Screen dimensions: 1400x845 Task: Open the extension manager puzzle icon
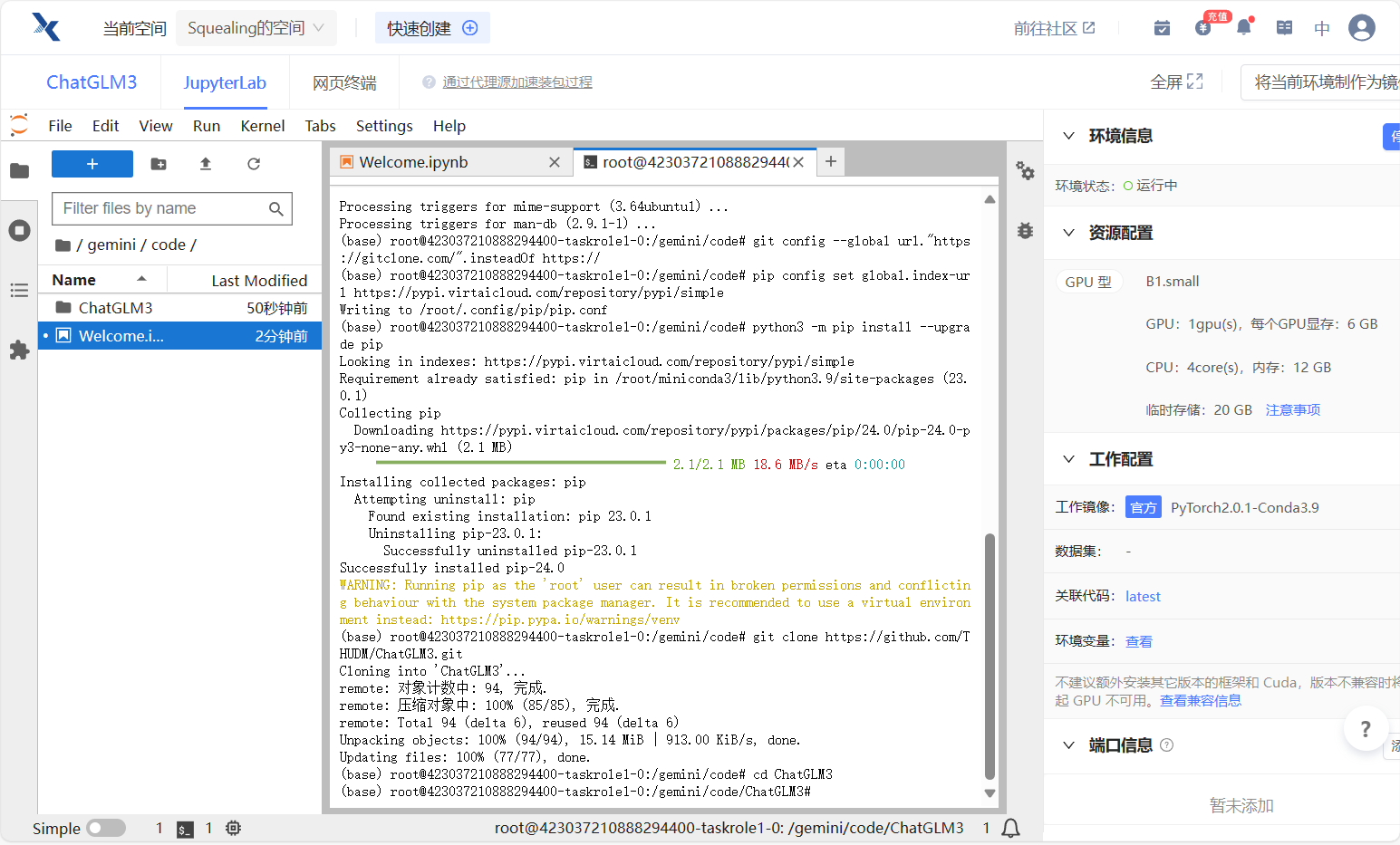(19, 350)
